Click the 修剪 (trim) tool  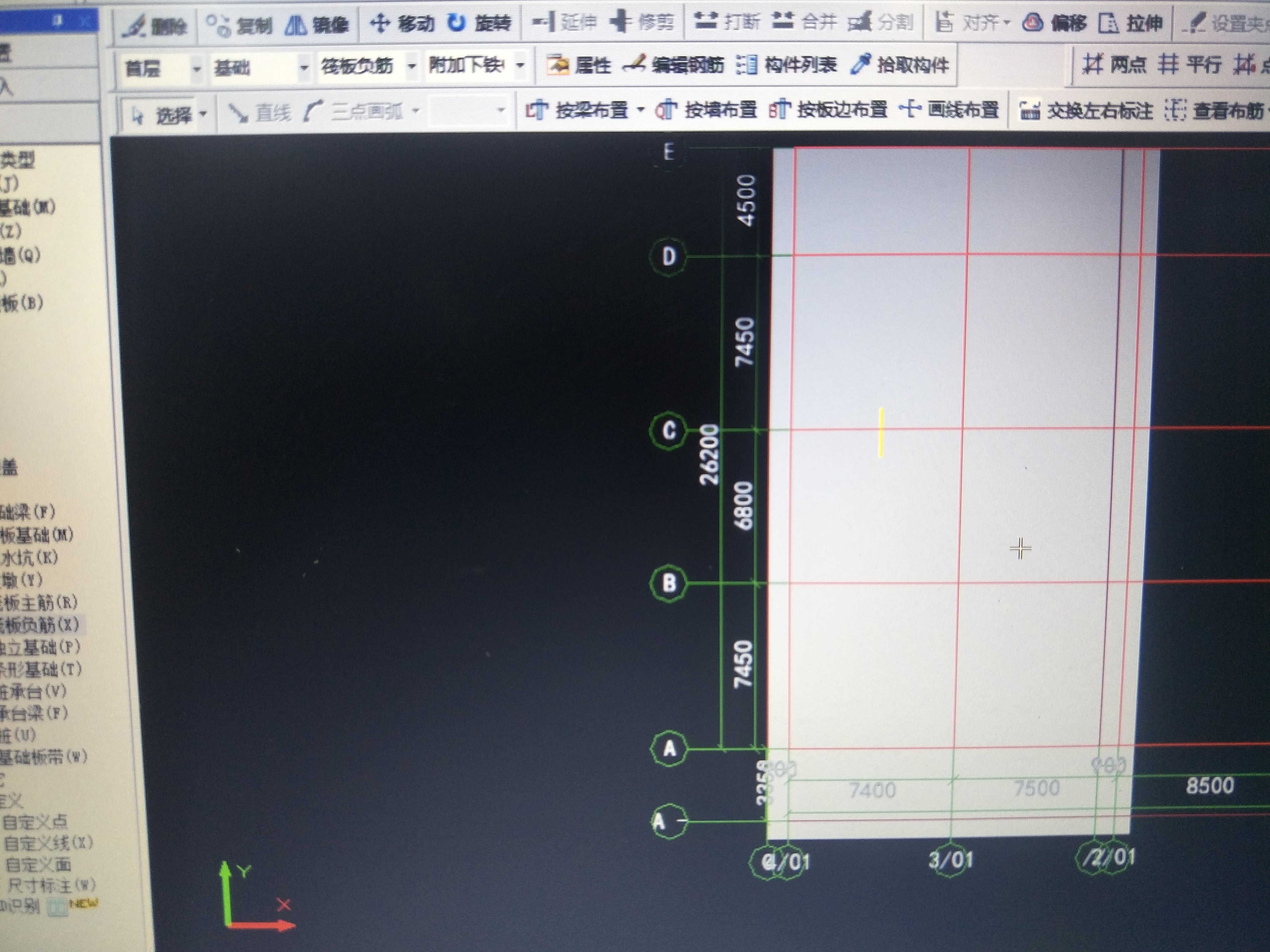point(642,22)
